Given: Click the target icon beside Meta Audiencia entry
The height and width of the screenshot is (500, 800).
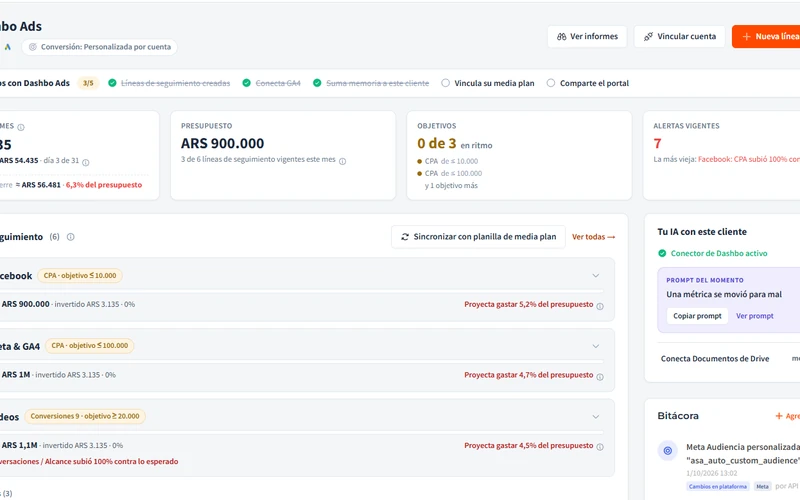Looking at the screenshot, I should tap(667, 451).
